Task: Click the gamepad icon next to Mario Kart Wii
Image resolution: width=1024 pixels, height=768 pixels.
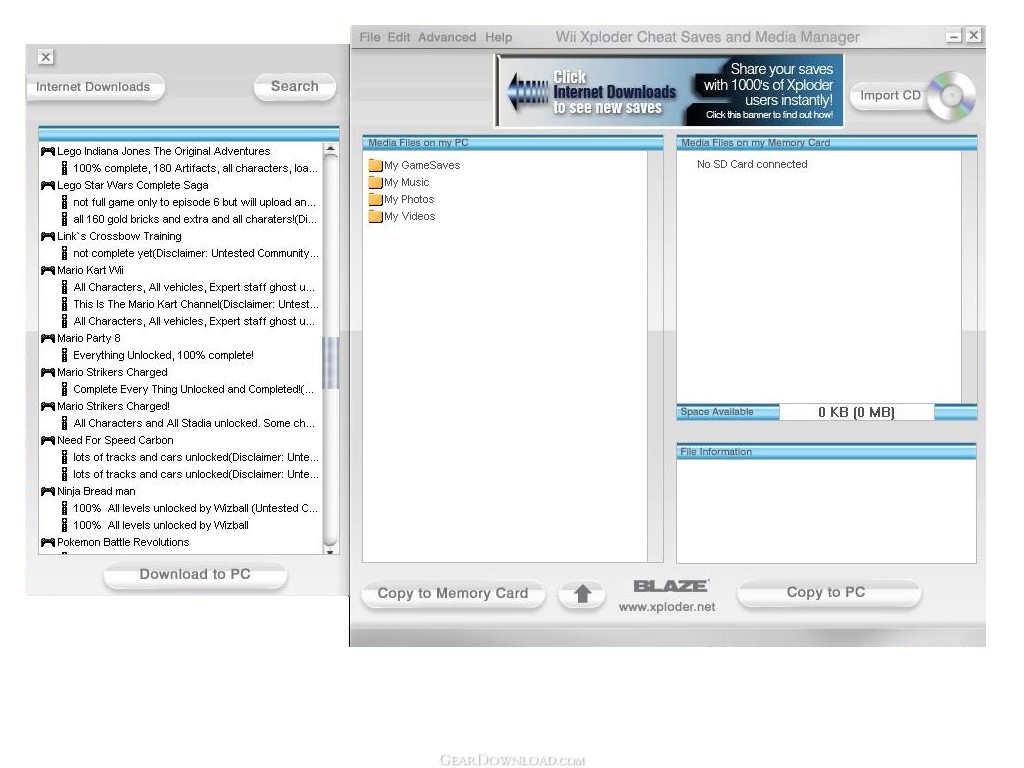Action: (48, 270)
